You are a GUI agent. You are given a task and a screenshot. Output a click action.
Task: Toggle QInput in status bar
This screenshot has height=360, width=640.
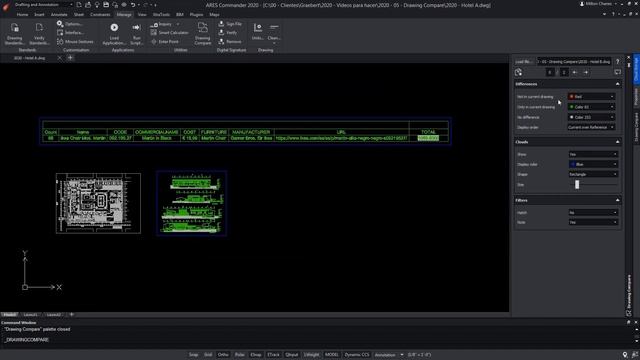291,355
